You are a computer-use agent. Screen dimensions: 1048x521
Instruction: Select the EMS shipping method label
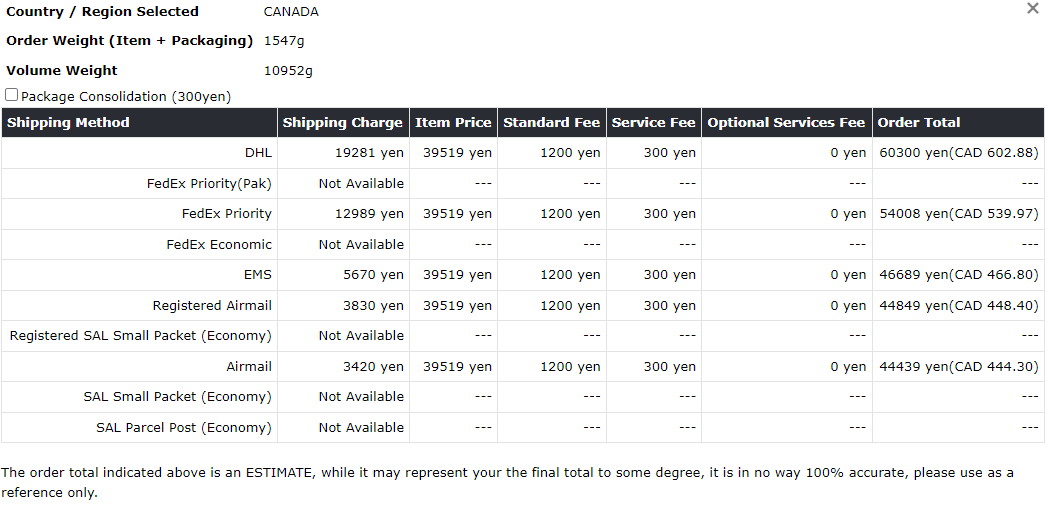[258, 275]
